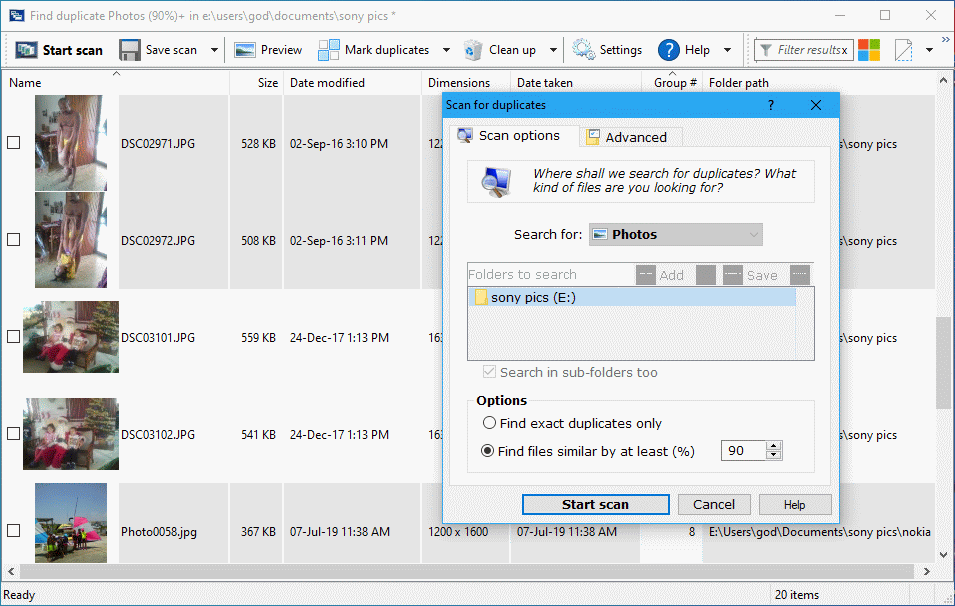This screenshot has width=955, height=606.
Task: Click the blue Help question mark icon
Action: pos(669,50)
